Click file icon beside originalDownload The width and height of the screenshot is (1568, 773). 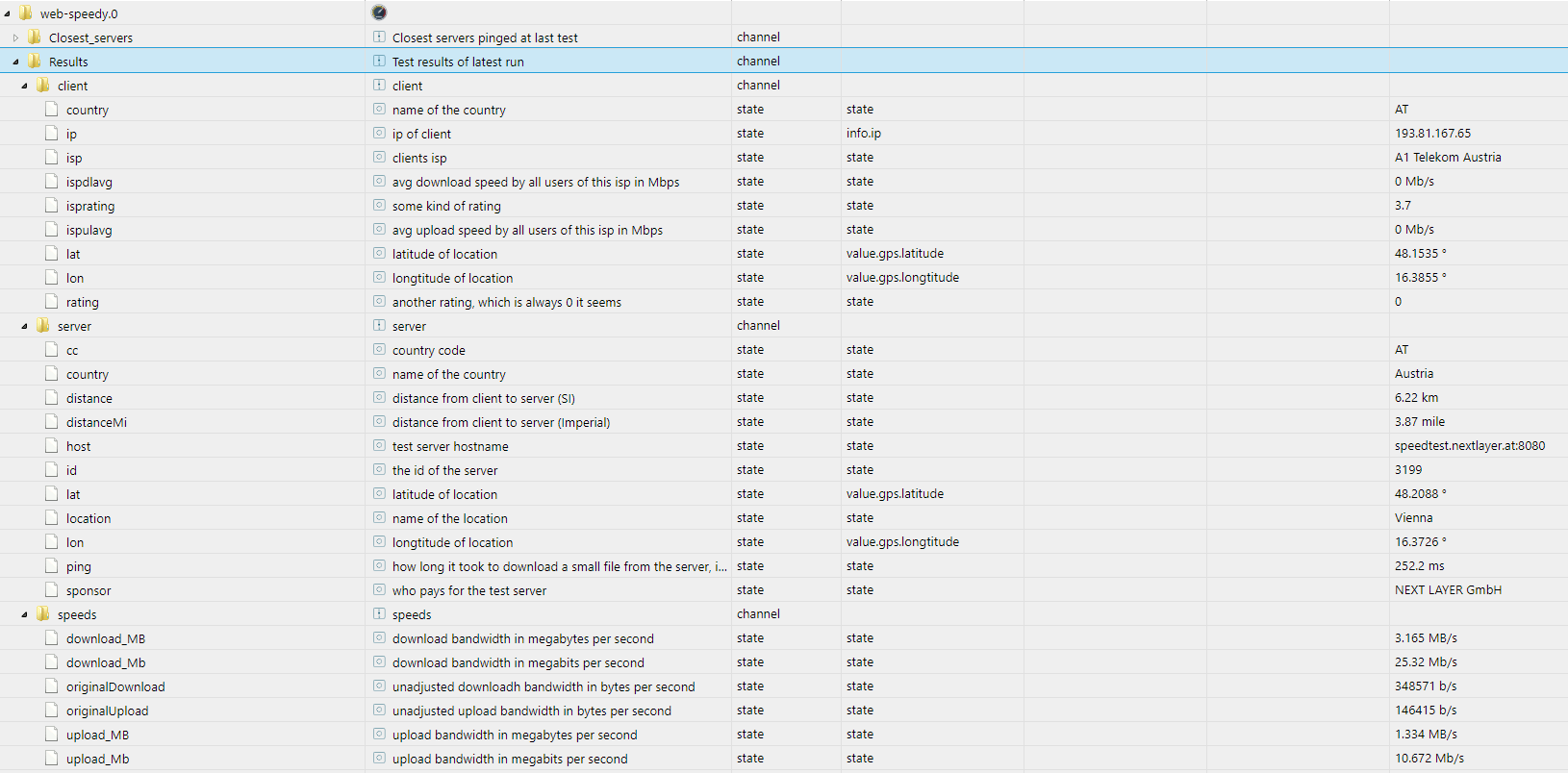pyautogui.click(x=52, y=686)
